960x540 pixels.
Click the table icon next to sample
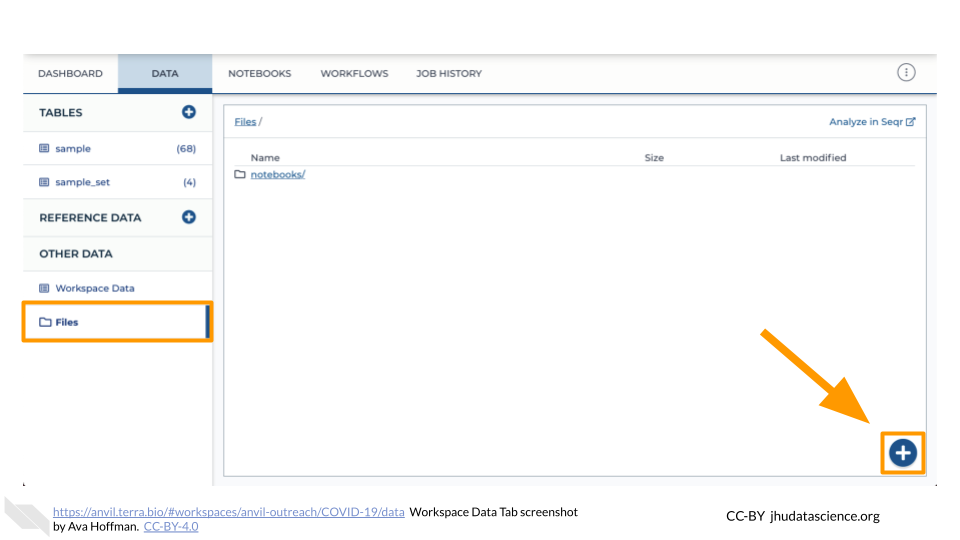pyautogui.click(x=44, y=148)
